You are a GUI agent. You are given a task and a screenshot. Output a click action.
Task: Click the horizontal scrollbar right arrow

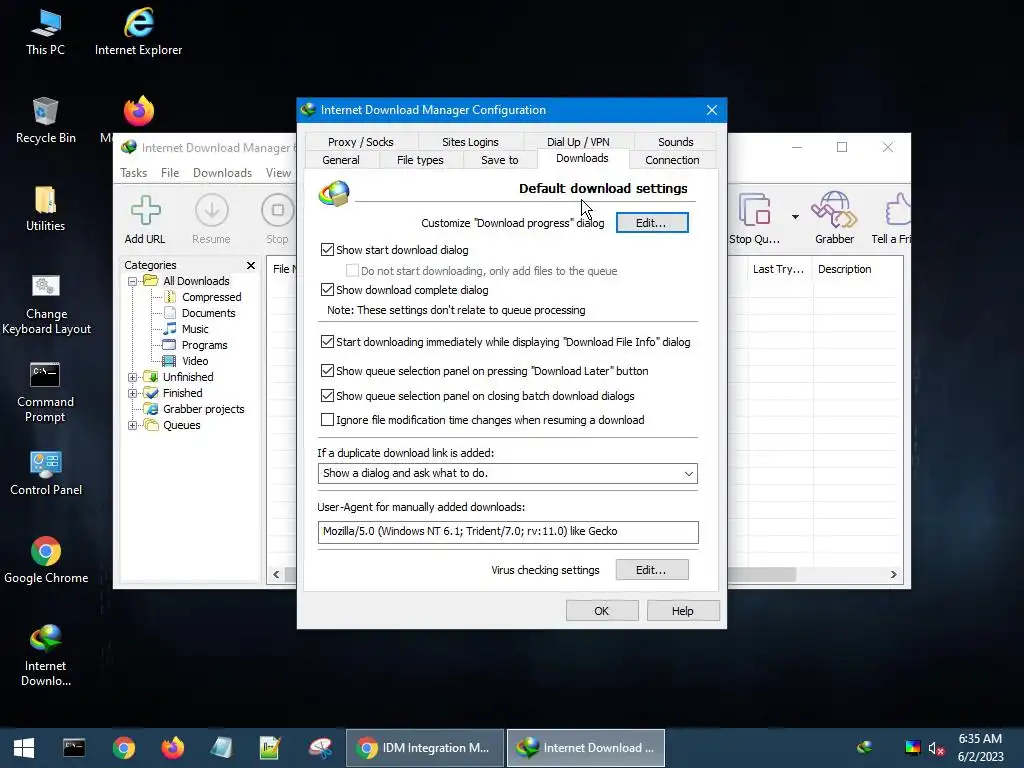893,575
